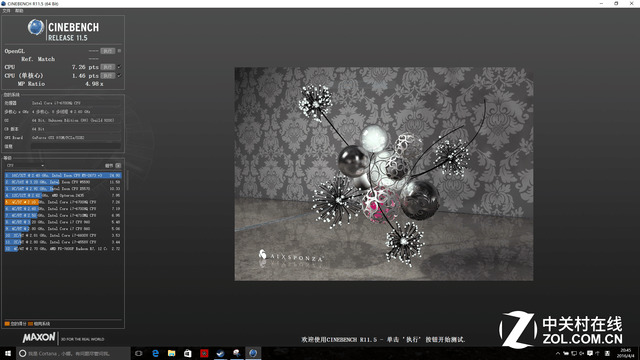Open File Explorer from taskbar
Screen dimensions: 640x360
(171, 353)
